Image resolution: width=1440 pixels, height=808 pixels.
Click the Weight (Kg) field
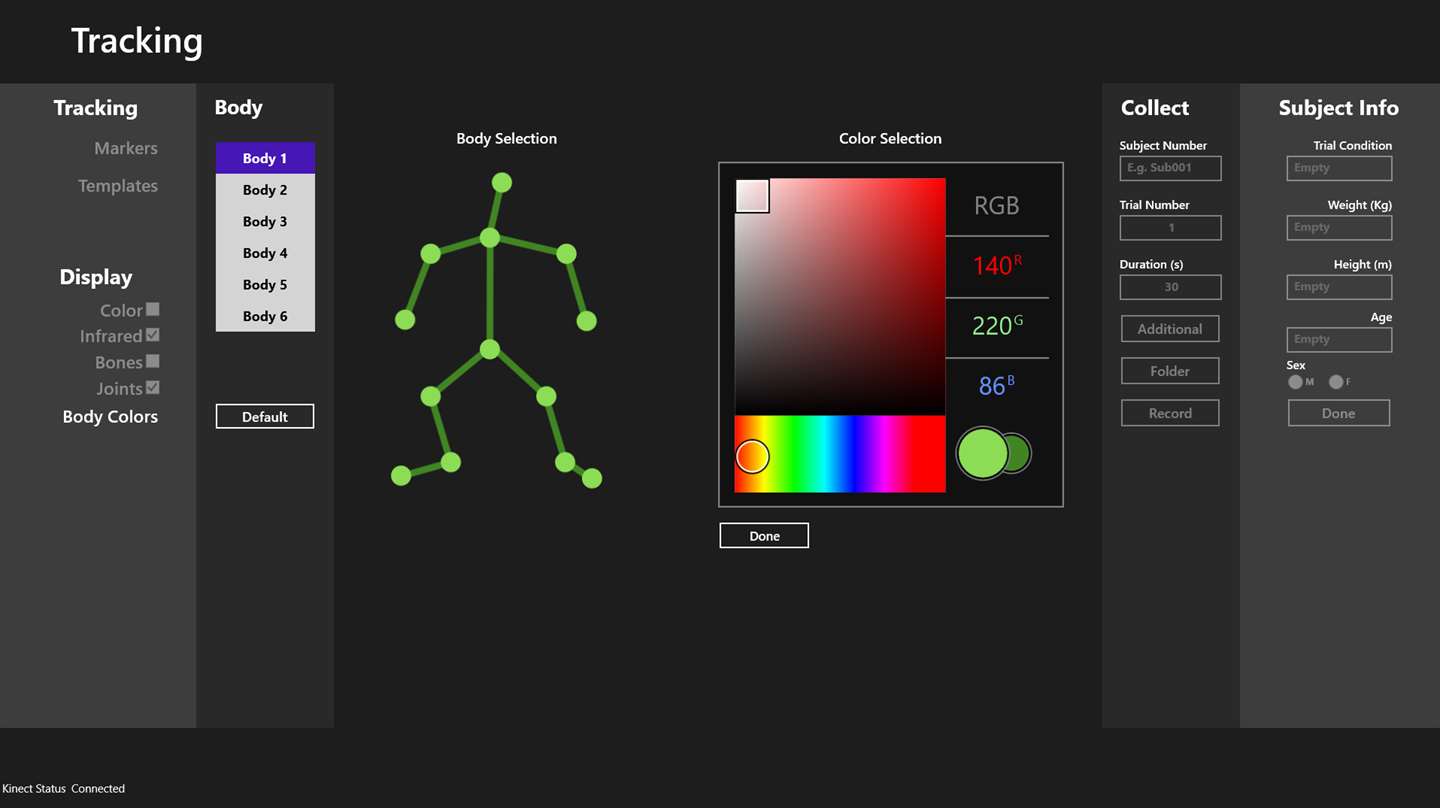[x=1339, y=228]
